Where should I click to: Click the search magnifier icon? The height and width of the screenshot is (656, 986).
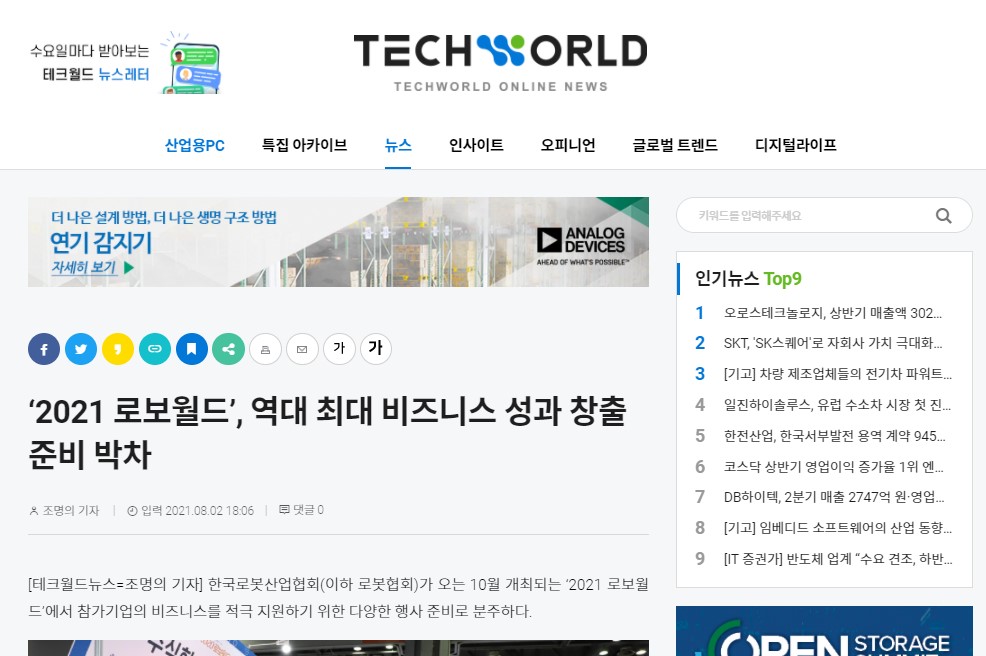(x=943, y=216)
